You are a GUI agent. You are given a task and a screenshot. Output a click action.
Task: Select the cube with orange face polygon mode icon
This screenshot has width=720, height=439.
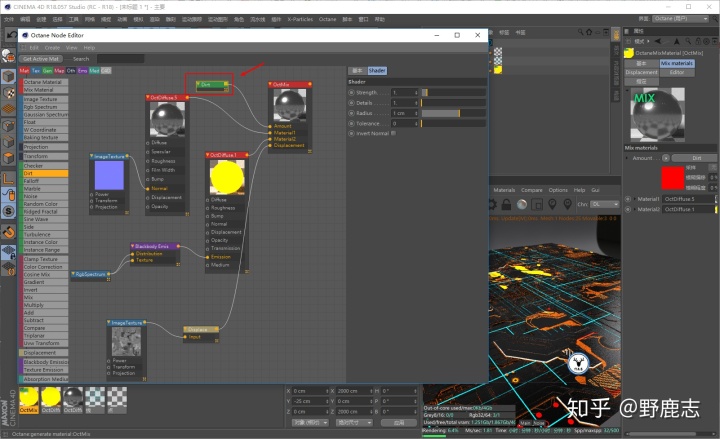pyautogui.click(x=9, y=158)
